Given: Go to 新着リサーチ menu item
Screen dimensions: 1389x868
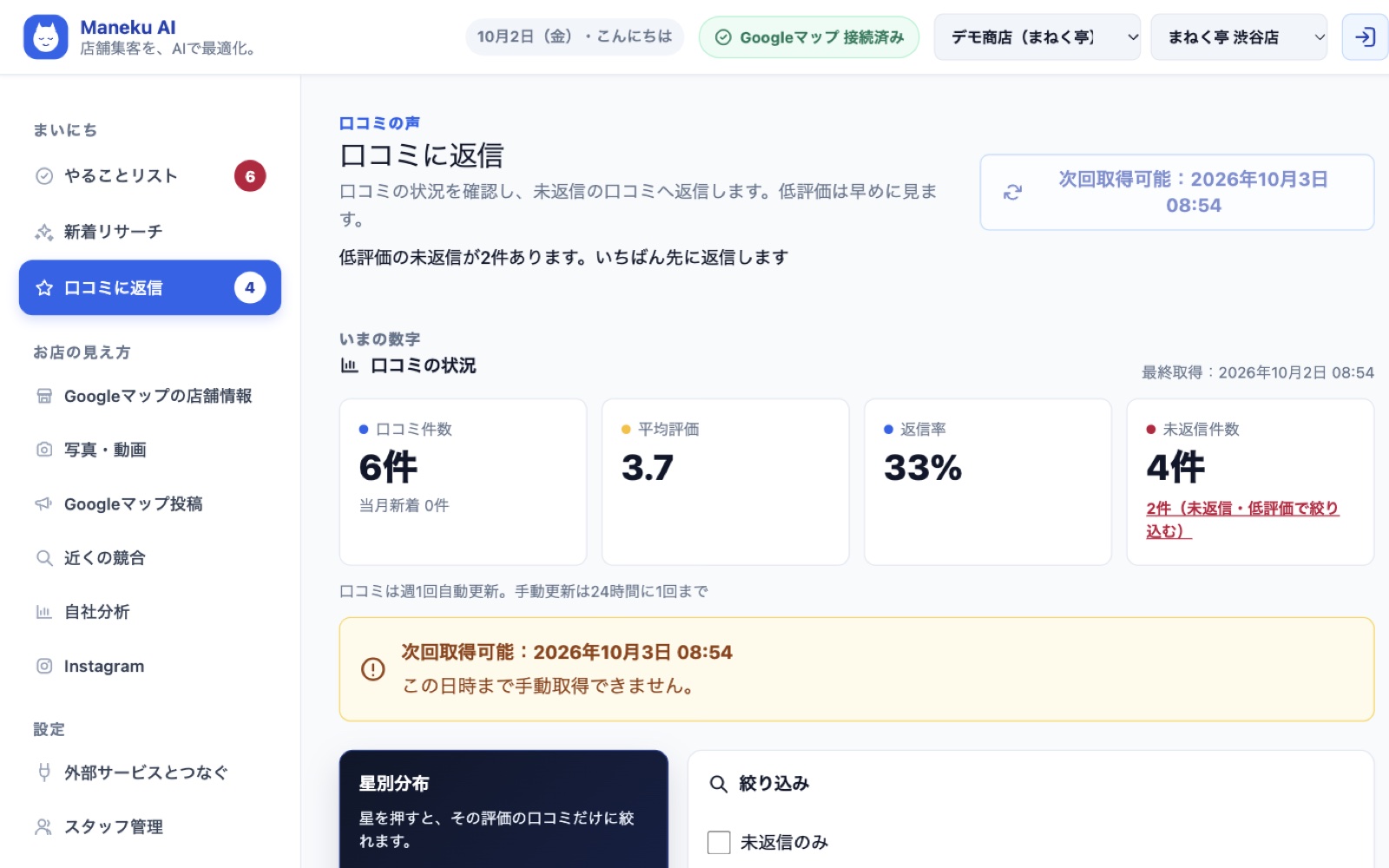Looking at the screenshot, I should point(150,232).
